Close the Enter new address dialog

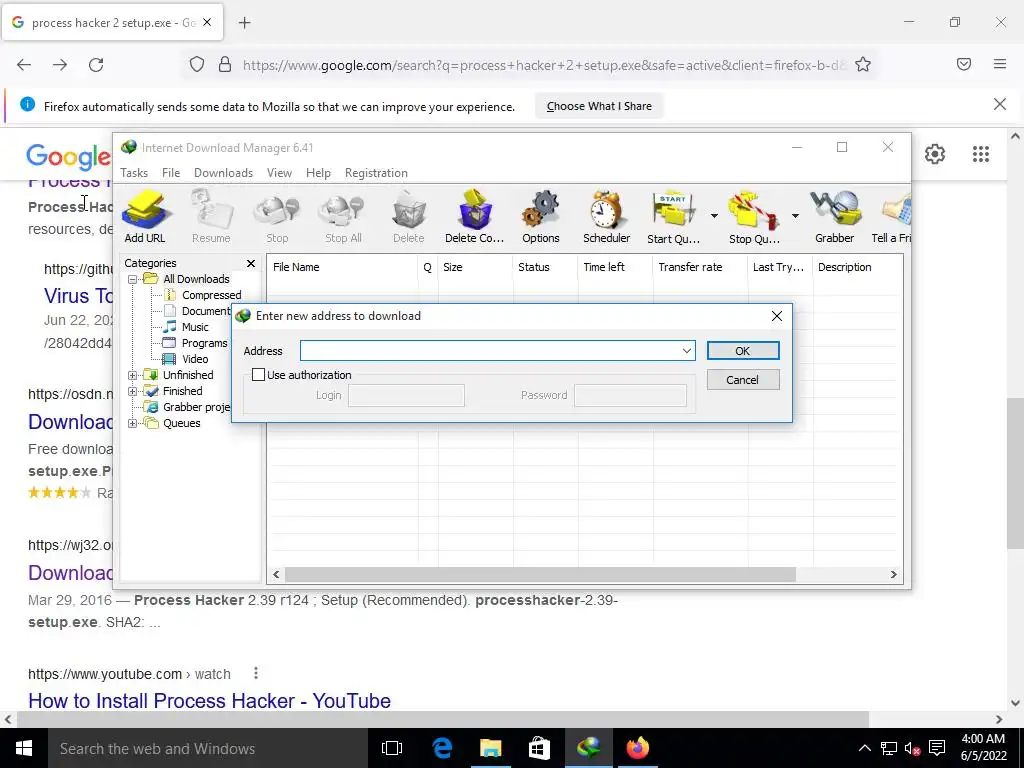(x=776, y=316)
